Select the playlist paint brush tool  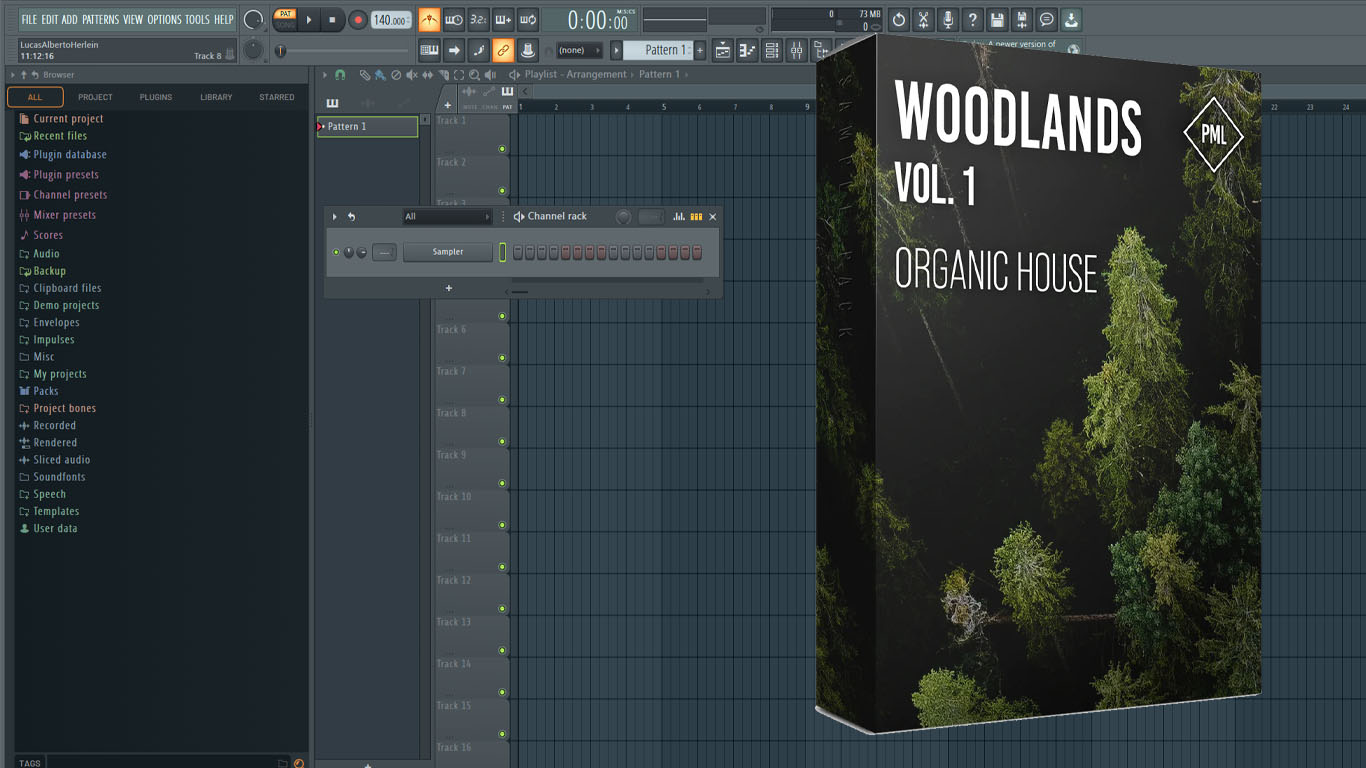380,75
